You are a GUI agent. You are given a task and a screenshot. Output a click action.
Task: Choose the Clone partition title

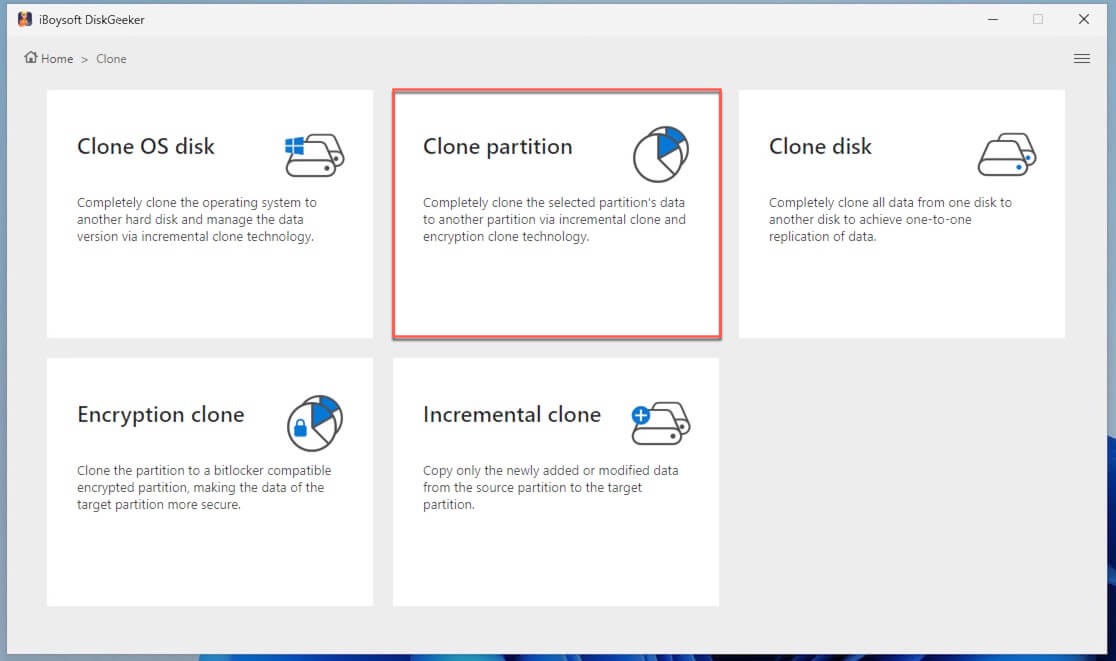(498, 147)
